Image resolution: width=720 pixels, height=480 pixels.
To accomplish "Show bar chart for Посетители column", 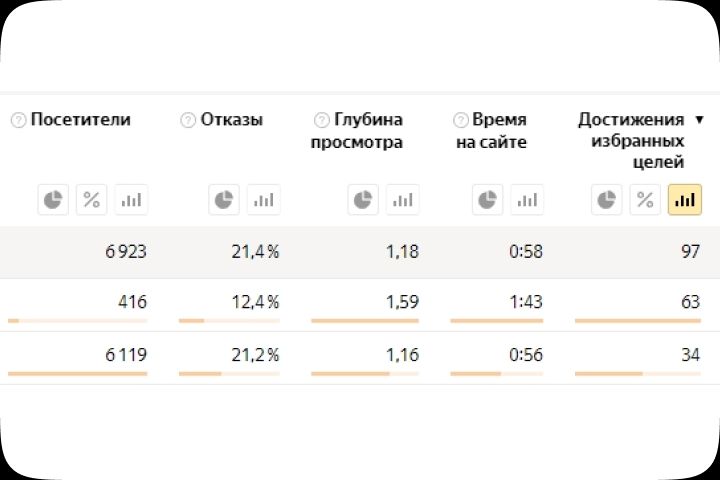I will tap(131, 200).
